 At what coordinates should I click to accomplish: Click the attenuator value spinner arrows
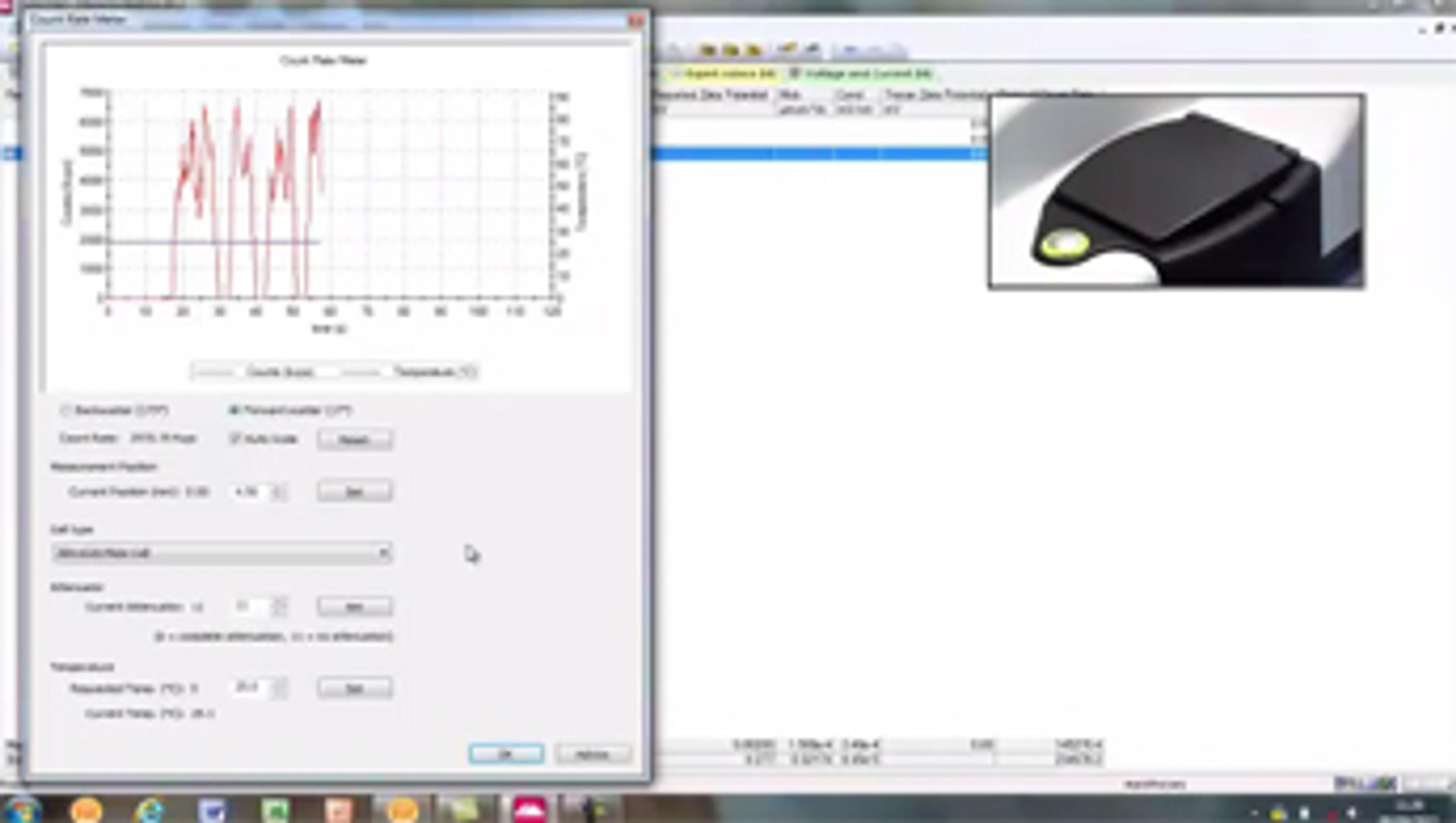click(280, 606)
